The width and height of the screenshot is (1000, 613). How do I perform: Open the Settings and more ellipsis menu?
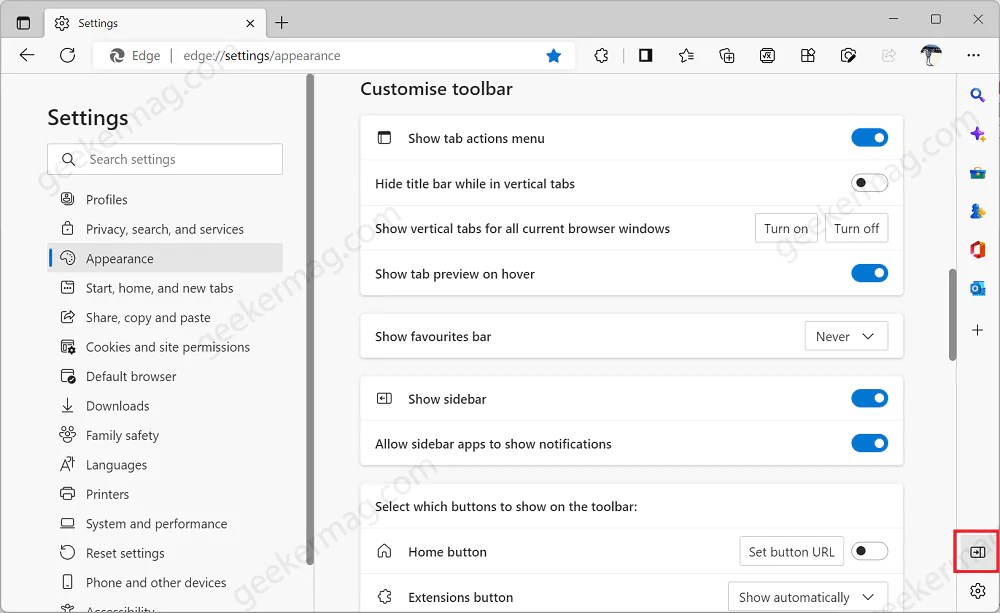(974, 56)
